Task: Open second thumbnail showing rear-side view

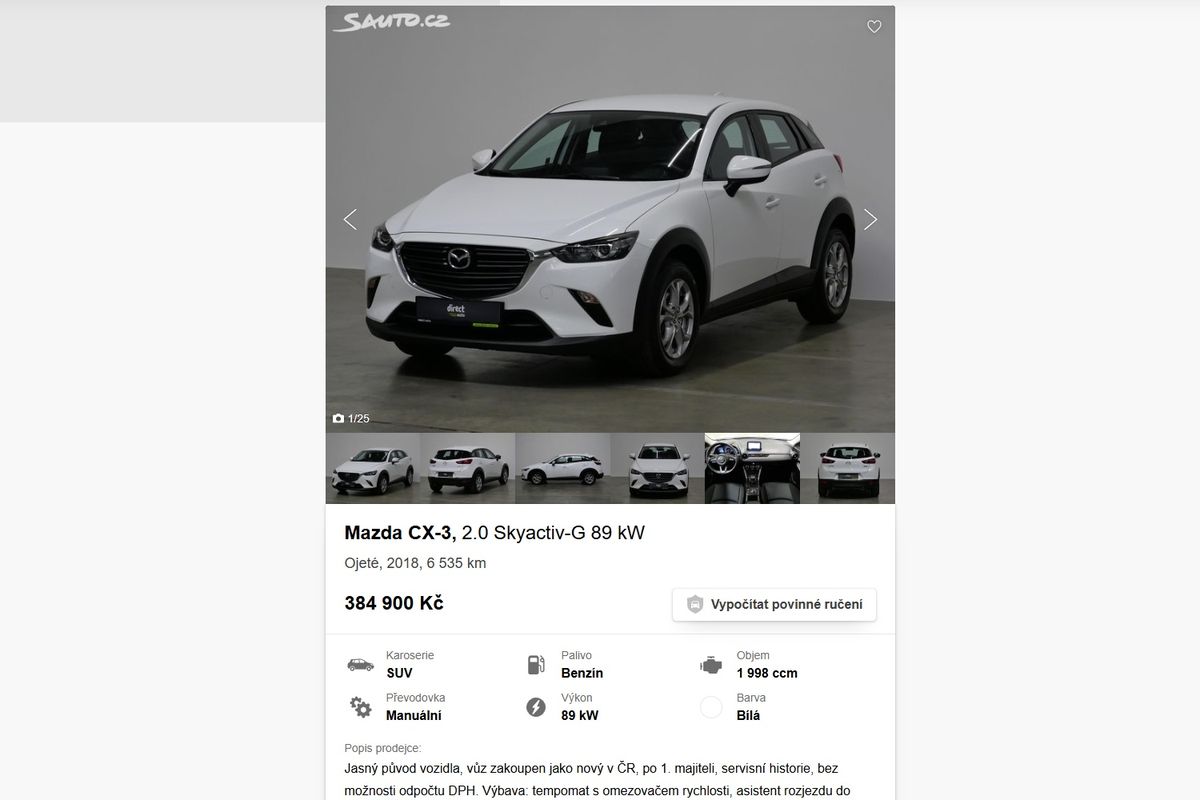Action: [468, 468]
